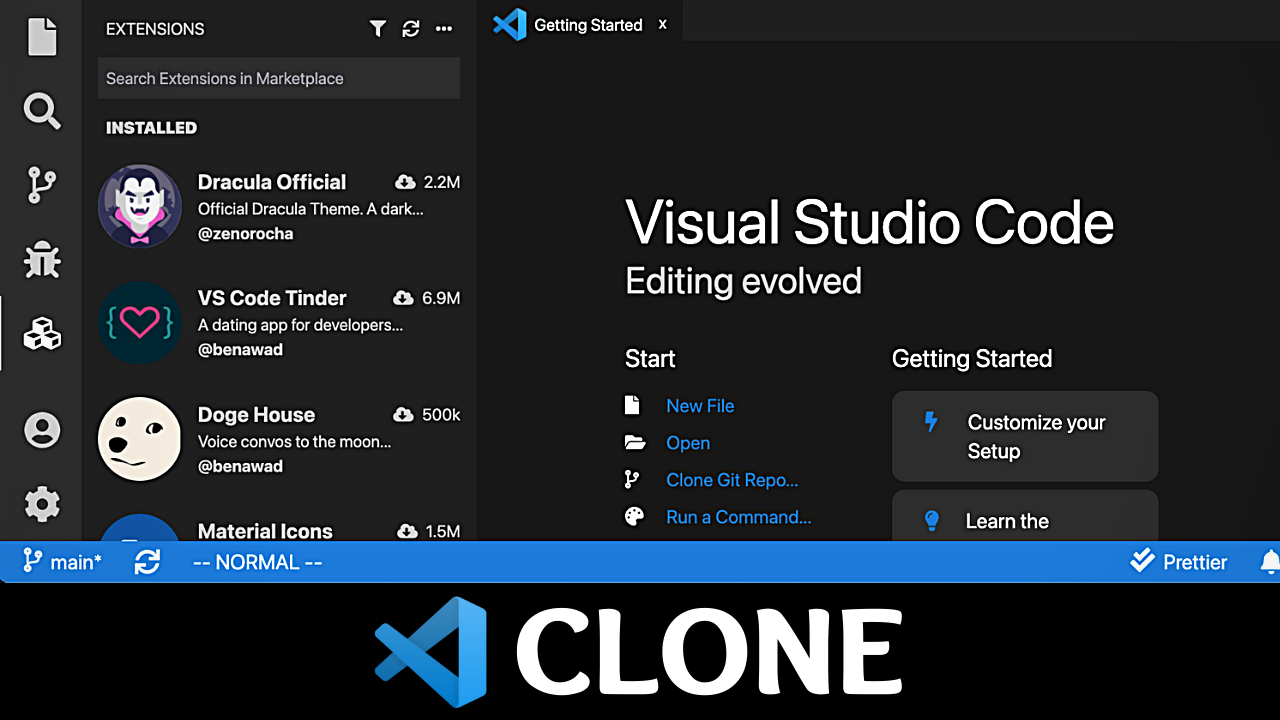1280x720 pixels.
Task: Open the Customize your Setup card
Action: (x=1025, y=436)
